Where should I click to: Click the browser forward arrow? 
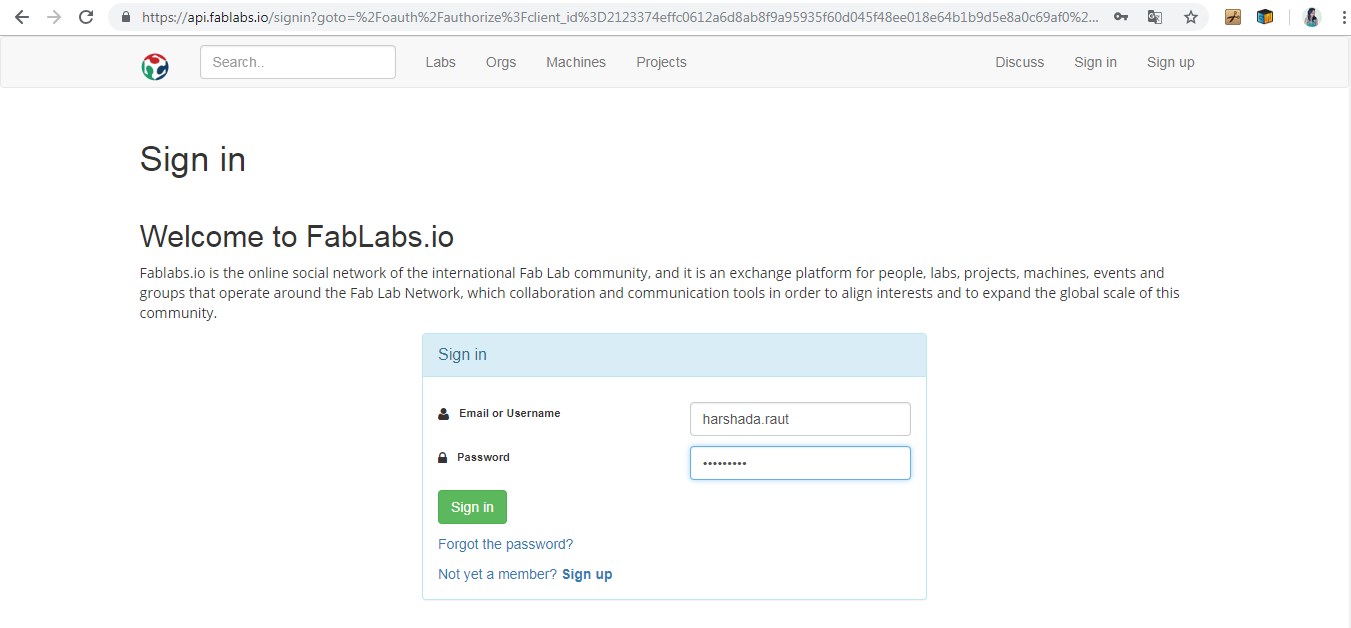pyautogui.click(x=54, y=17)
